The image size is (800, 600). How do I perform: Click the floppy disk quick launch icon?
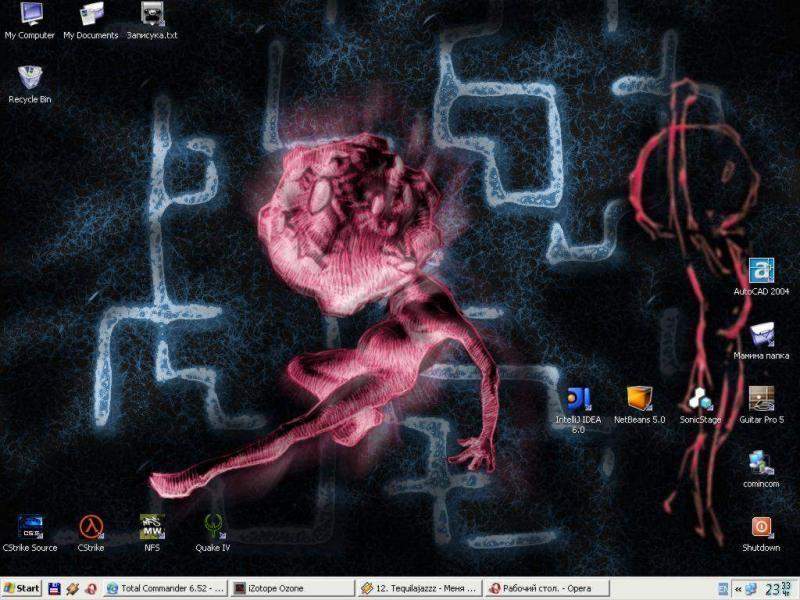point(54,588)
